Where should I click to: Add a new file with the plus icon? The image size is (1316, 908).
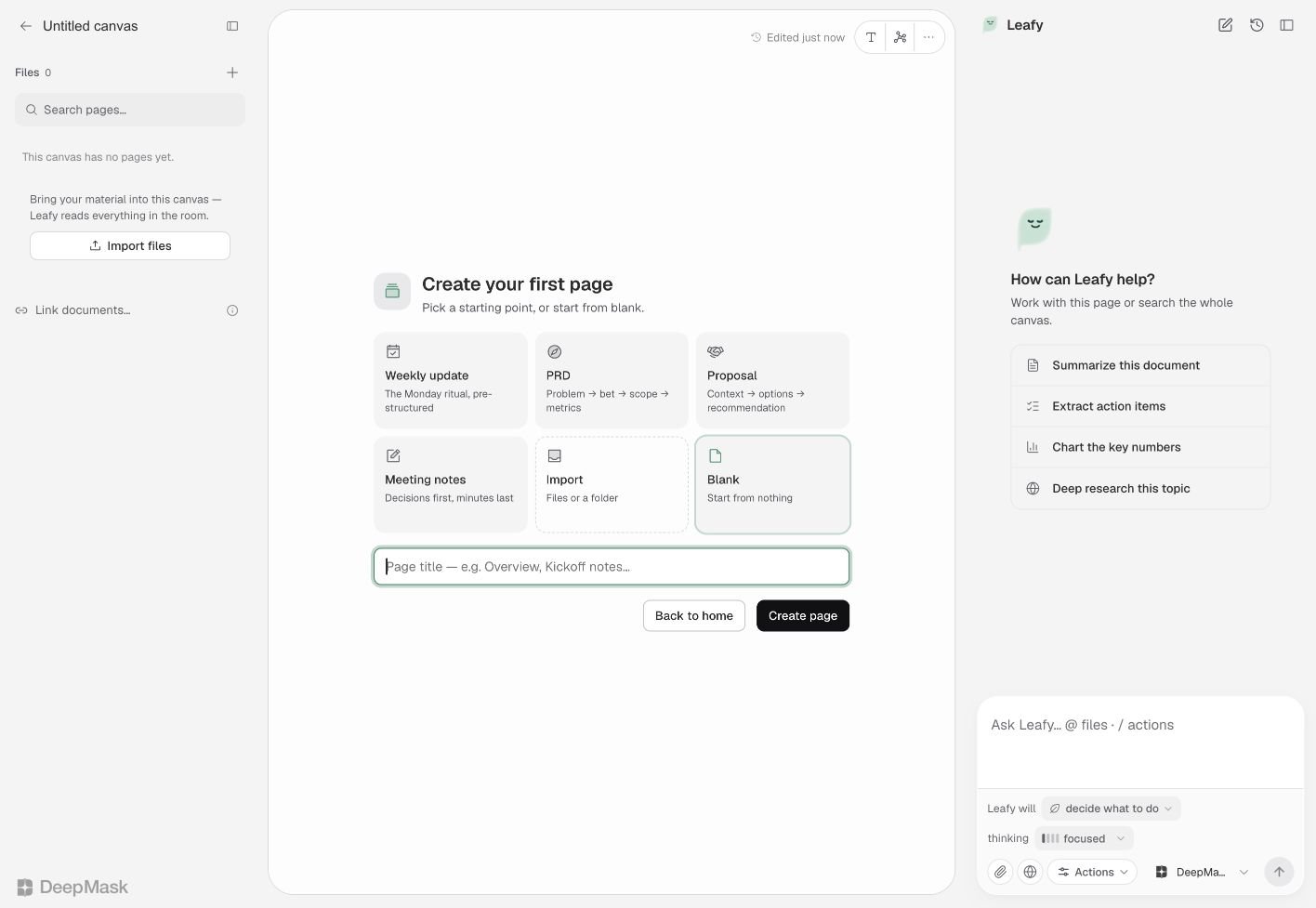click(x=232, y=72)
